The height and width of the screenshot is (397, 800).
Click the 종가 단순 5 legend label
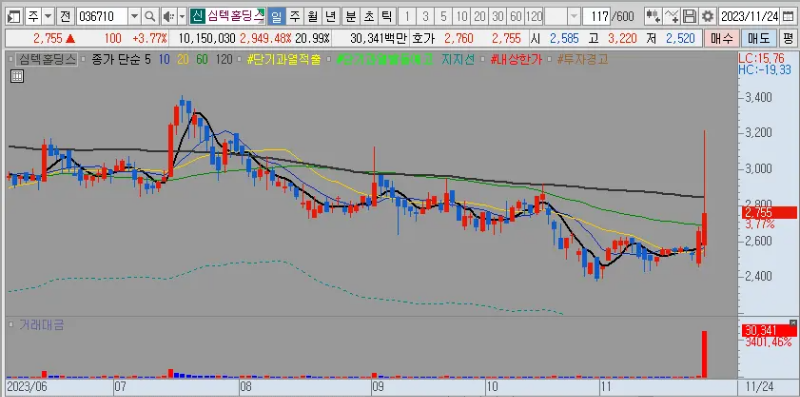tap(121, 59)
